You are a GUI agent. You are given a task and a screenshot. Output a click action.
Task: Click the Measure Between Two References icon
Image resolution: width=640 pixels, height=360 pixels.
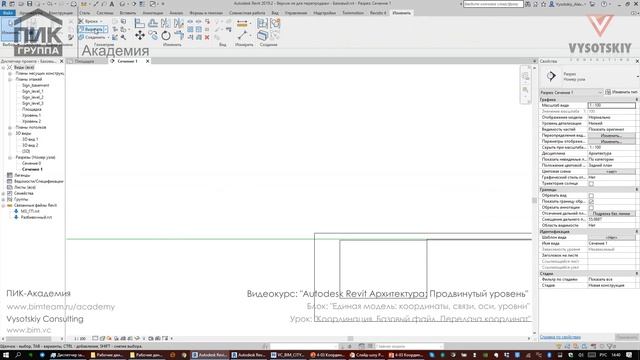coord(242,36)
